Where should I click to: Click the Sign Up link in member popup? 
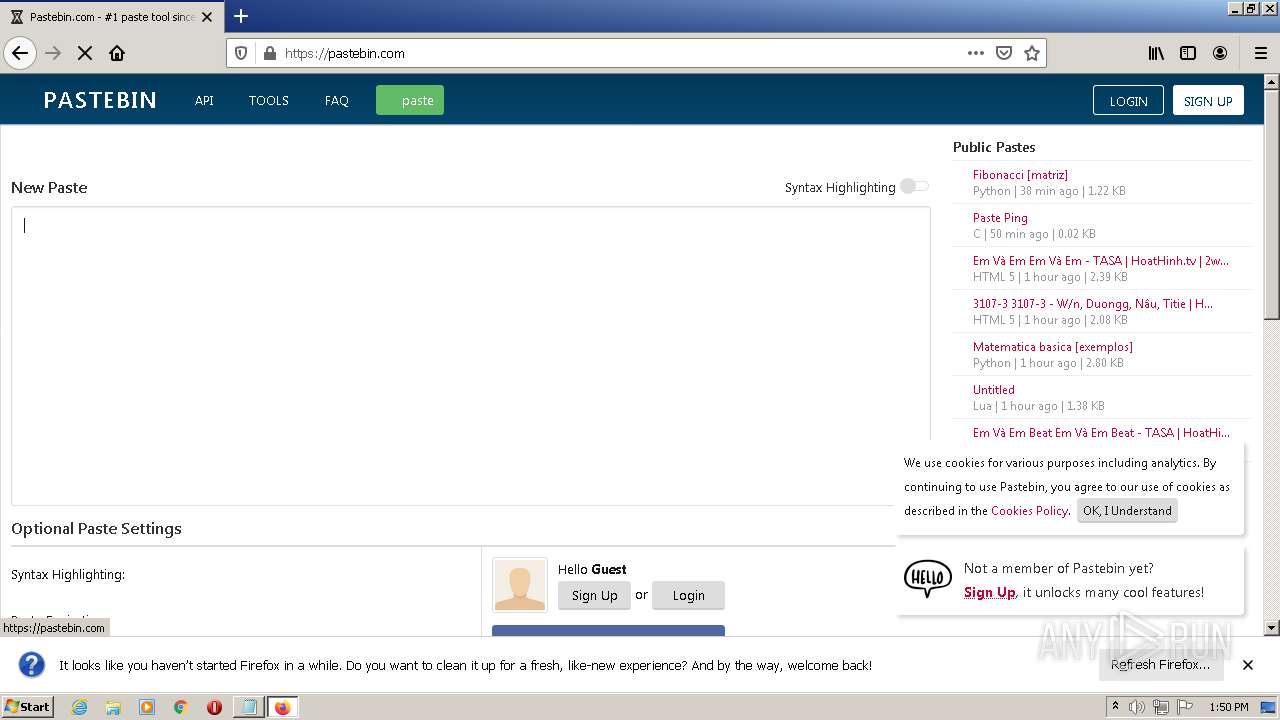tap(989, 592)
